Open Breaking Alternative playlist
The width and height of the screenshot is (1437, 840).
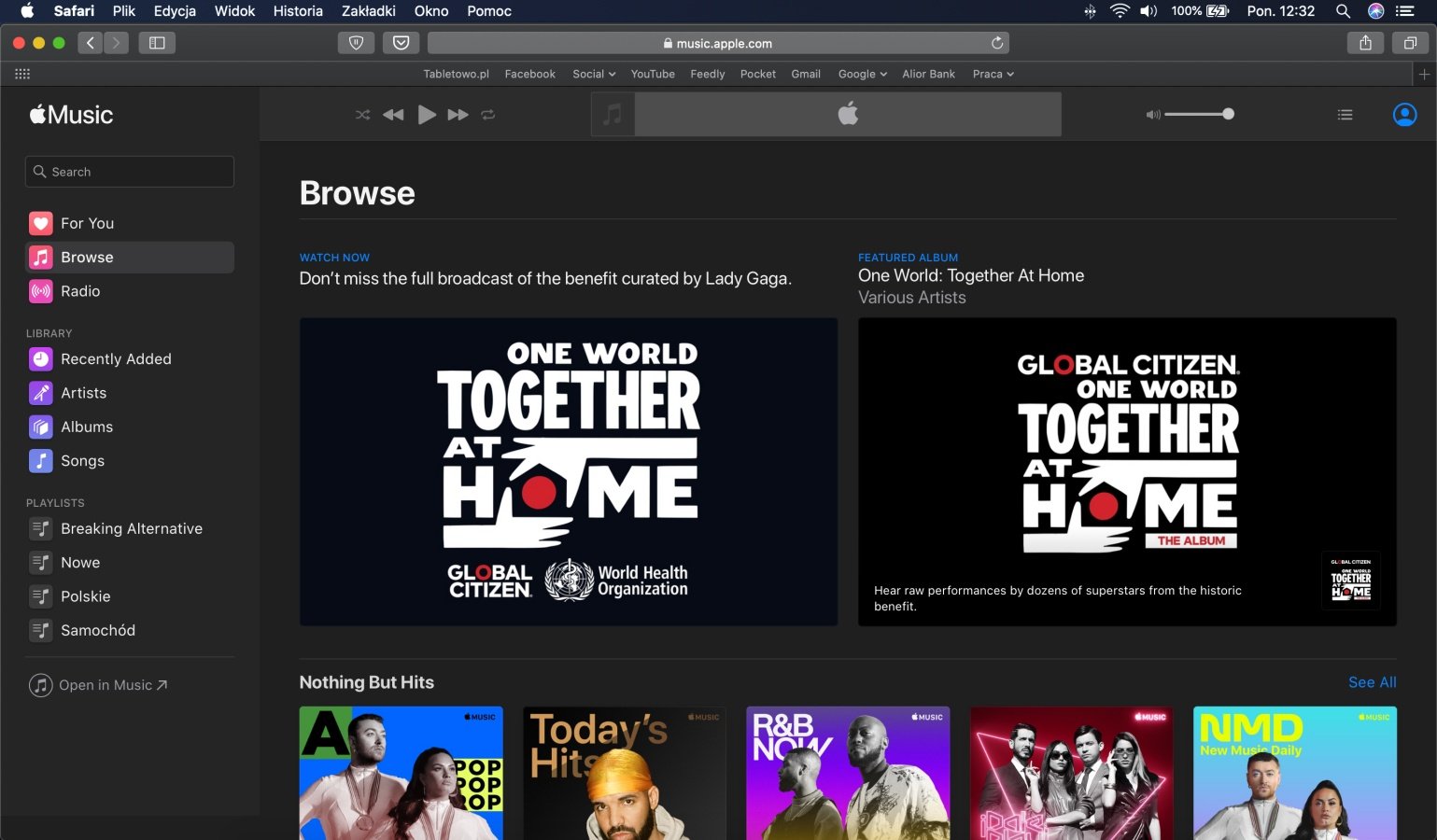coord(130,528)
